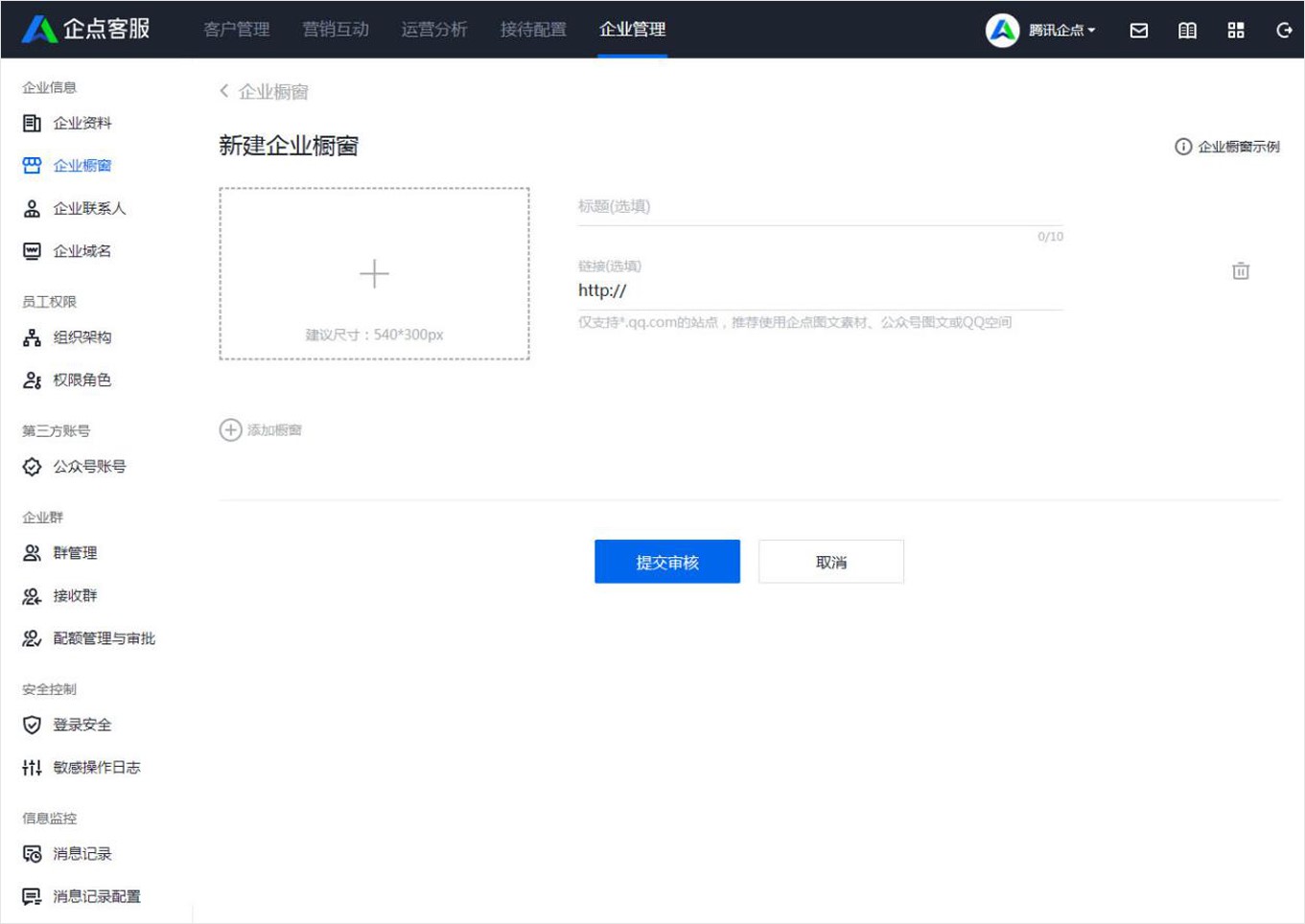点击删除橱窗的垃圾桶图标
Viewport: 1305px width, 924px height.
pyautogui.click(x=1241, y=271)
